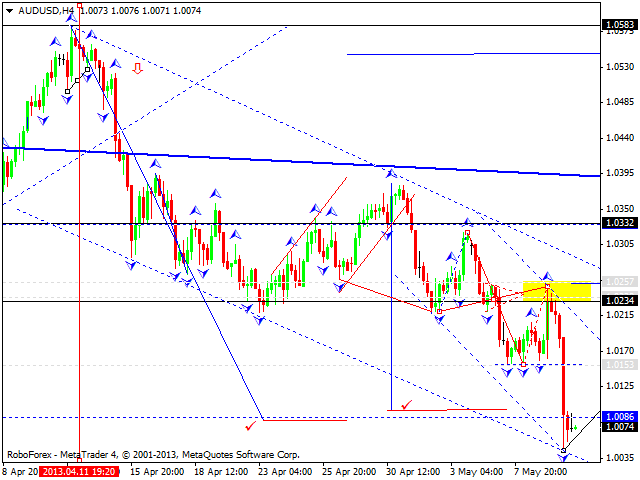
Task: Click the yellow highlighted rectangle zone
Action: 556,291
